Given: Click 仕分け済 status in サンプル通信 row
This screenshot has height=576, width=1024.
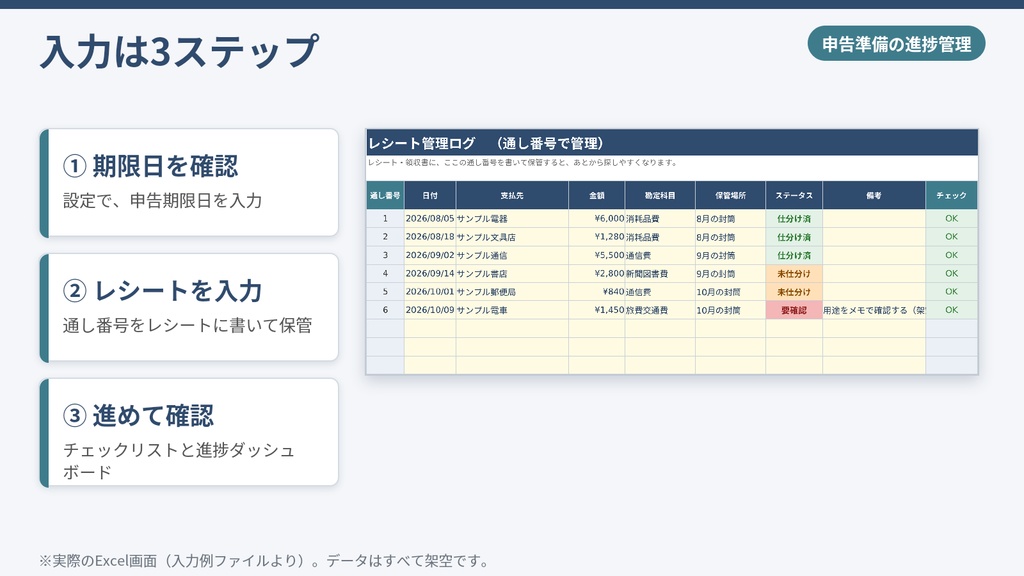Looking at the screenshot, I should [794, 255].
